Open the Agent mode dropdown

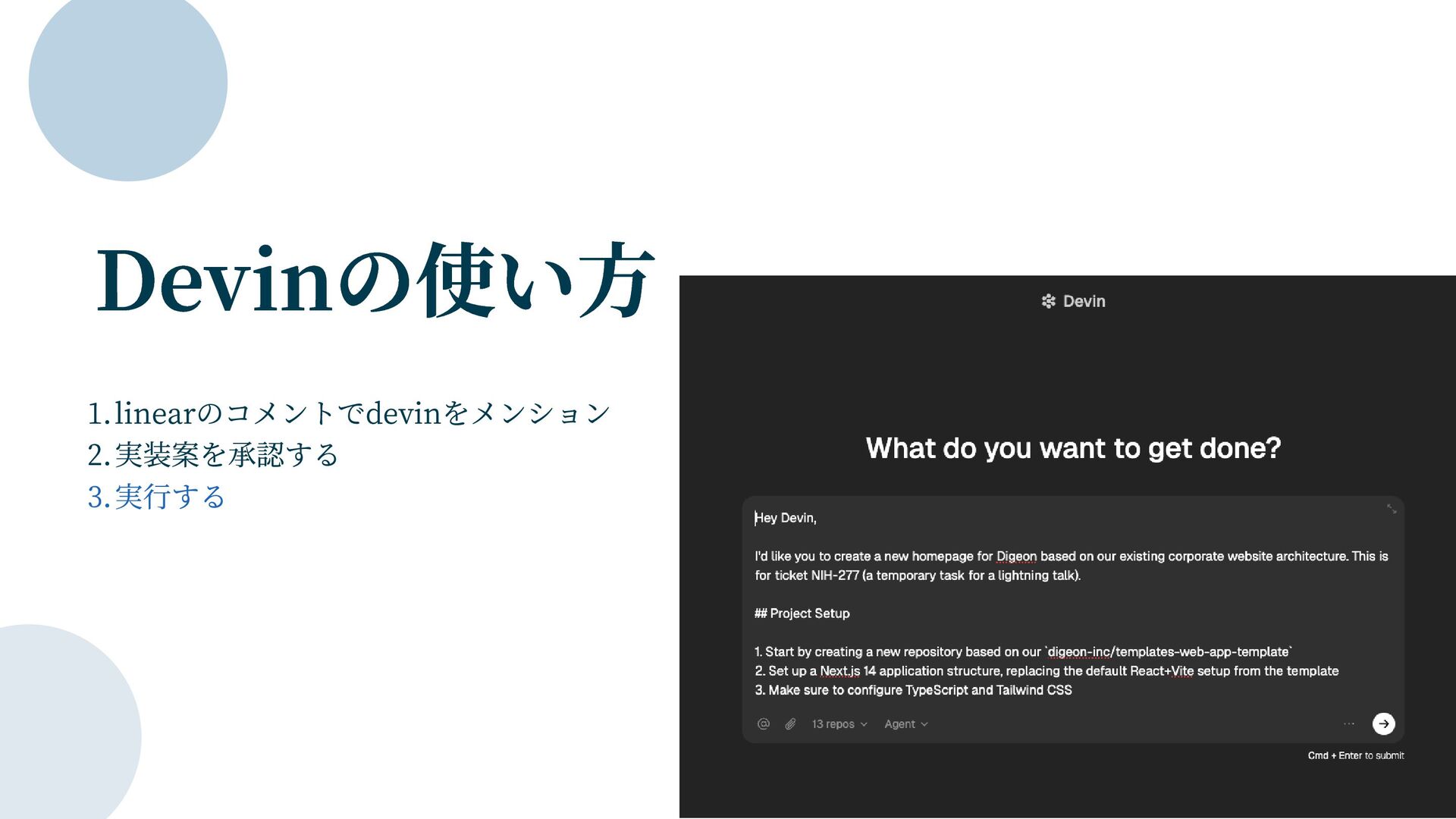906,724
